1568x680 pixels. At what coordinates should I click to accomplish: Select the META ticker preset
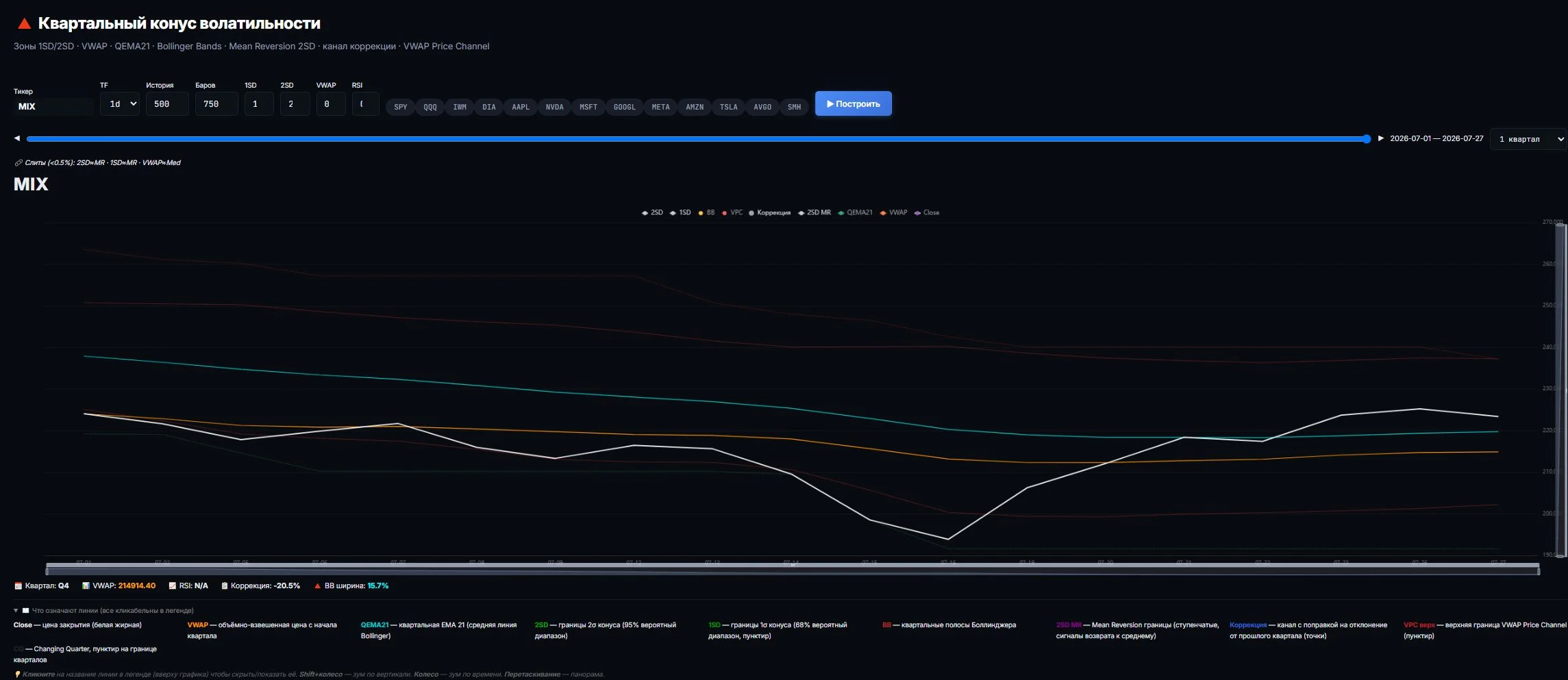coord(661,108)
